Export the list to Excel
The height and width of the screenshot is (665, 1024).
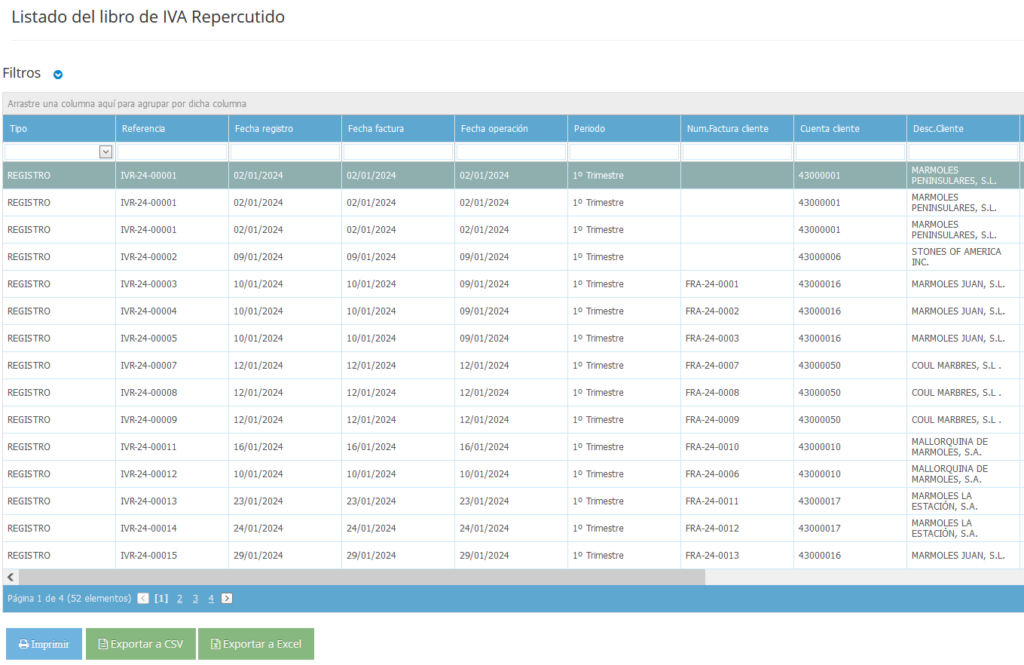[x=256, y=644]
